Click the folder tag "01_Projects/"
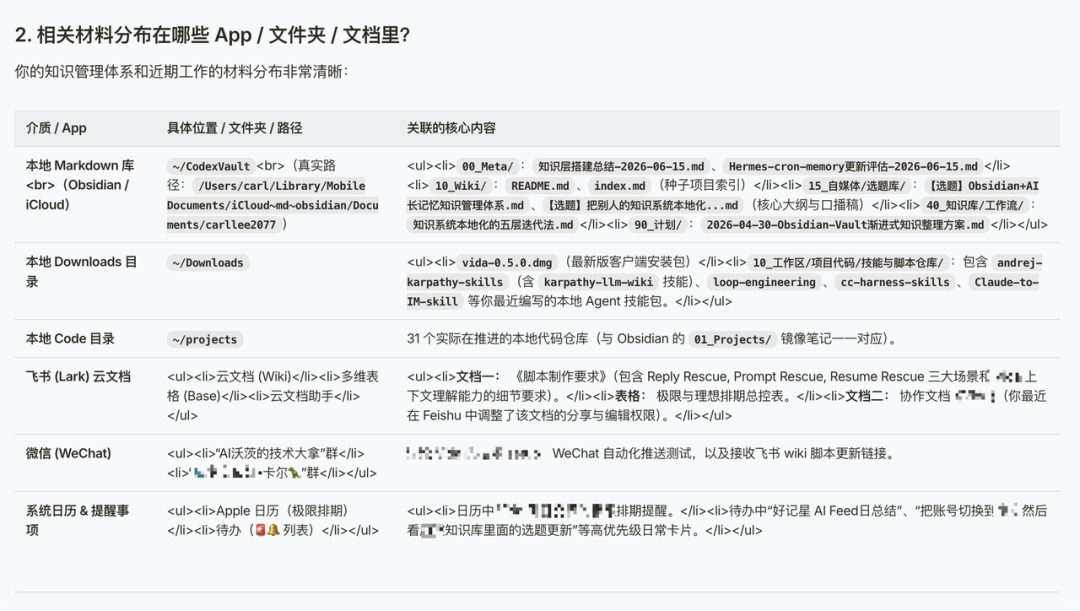This screenshot has width=1080, height=611. point(732,339)
